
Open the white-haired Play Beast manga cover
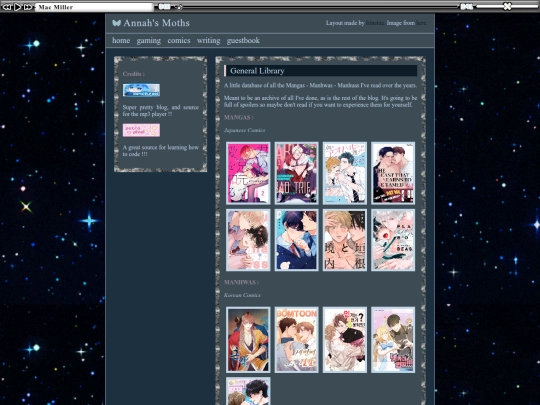393,240
